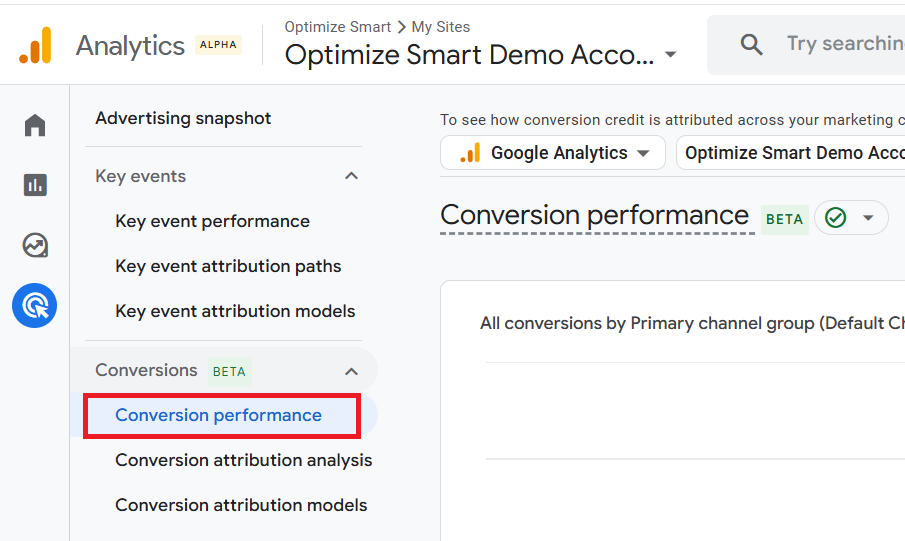Click the green checkmark status icon

tap(836, 218)
